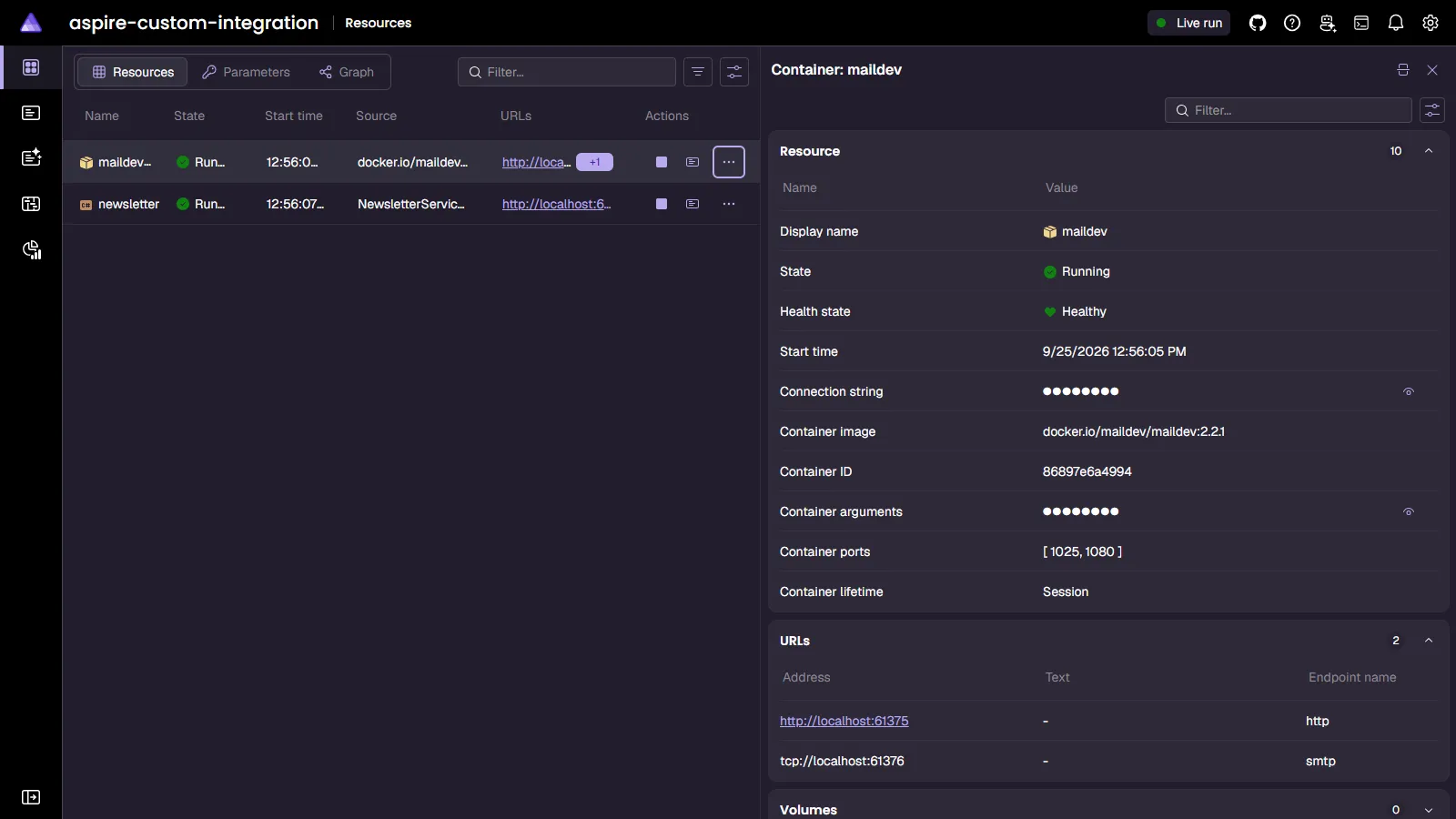This screenshot has width=1456, height=819.
Task: Open the Help icon in header
Action: [1292, 23]
